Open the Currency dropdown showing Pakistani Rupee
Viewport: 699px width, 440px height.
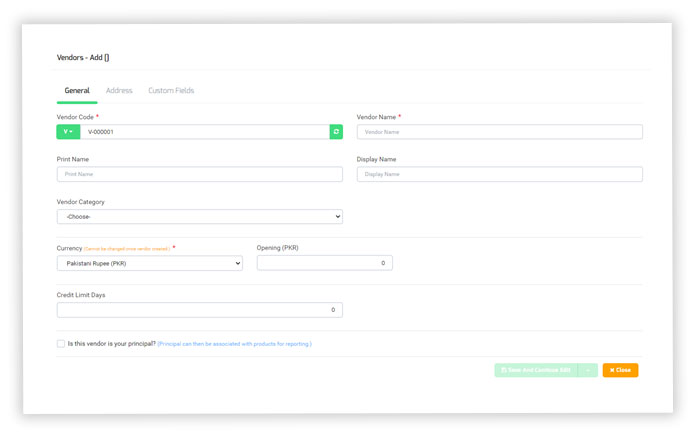[x=149, y=263]
